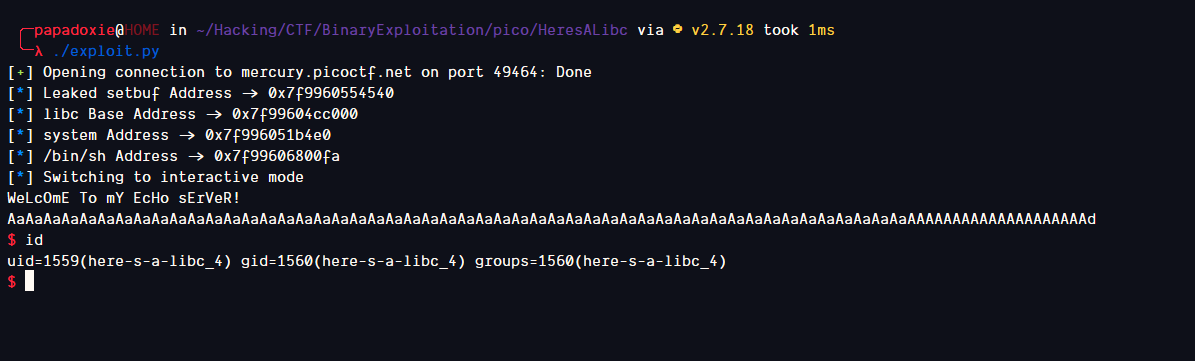Click the [*] marker beside Leaked setbuf Address
Screen dimensions: 1195x361
coord(21,94)
